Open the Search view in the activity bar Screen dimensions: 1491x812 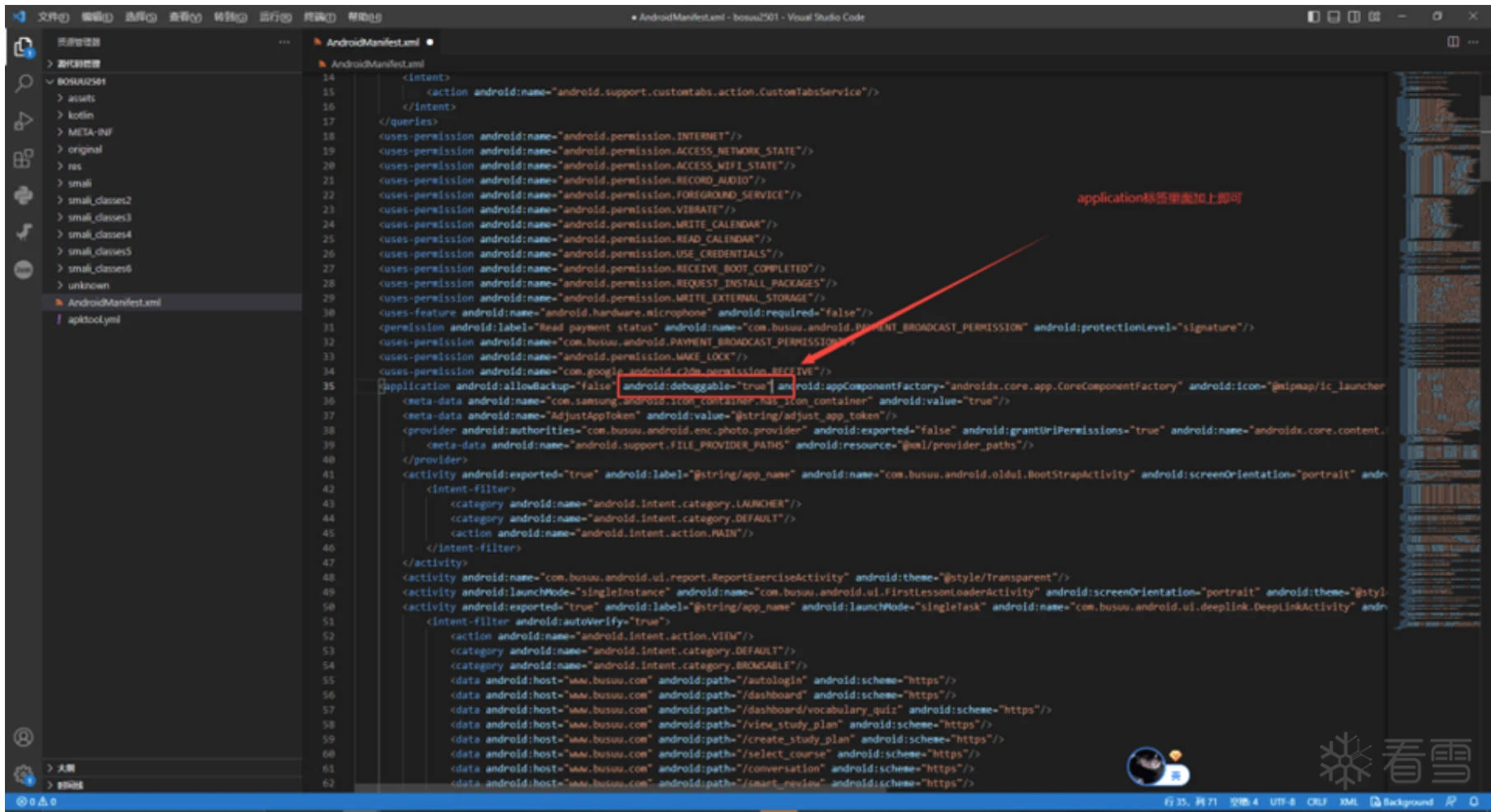pyautogui.click(x=23, y=84)
